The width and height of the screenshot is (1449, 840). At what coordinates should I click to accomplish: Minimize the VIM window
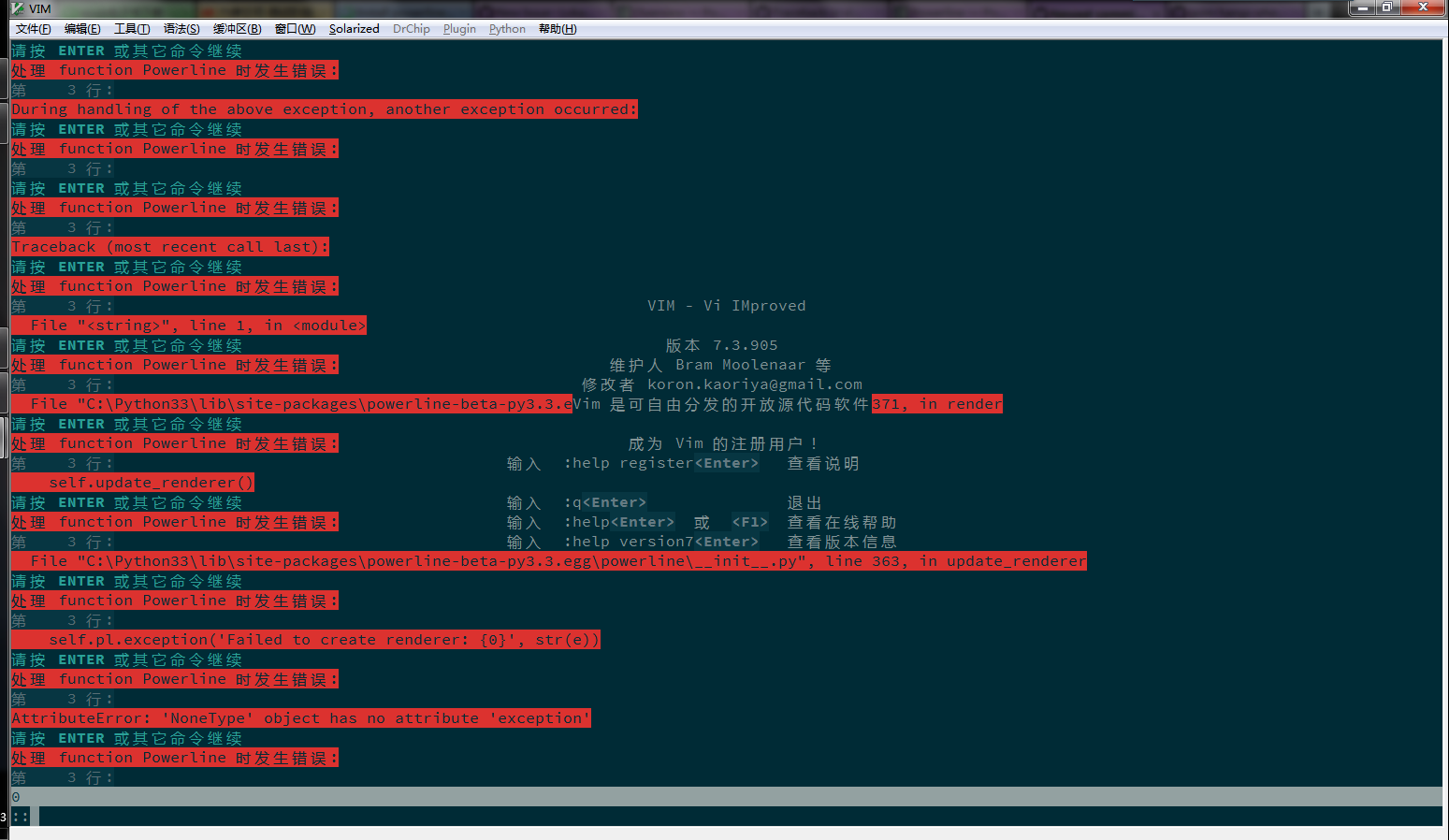point(1362,7)
